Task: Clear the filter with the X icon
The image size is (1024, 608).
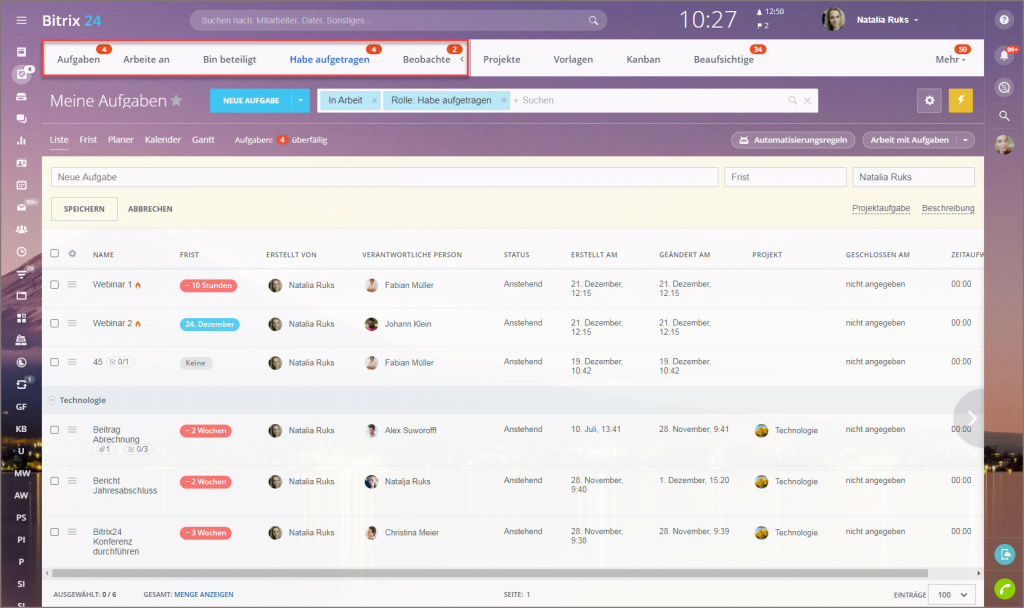Action: (x=807, y=101)
